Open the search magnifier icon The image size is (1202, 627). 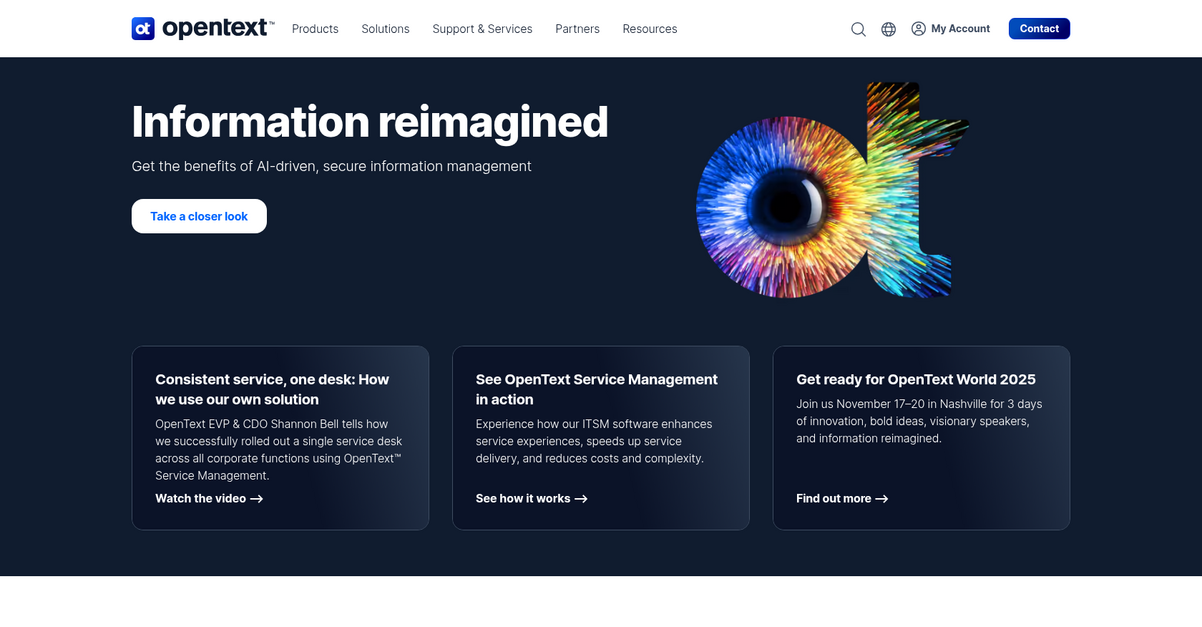858,29
